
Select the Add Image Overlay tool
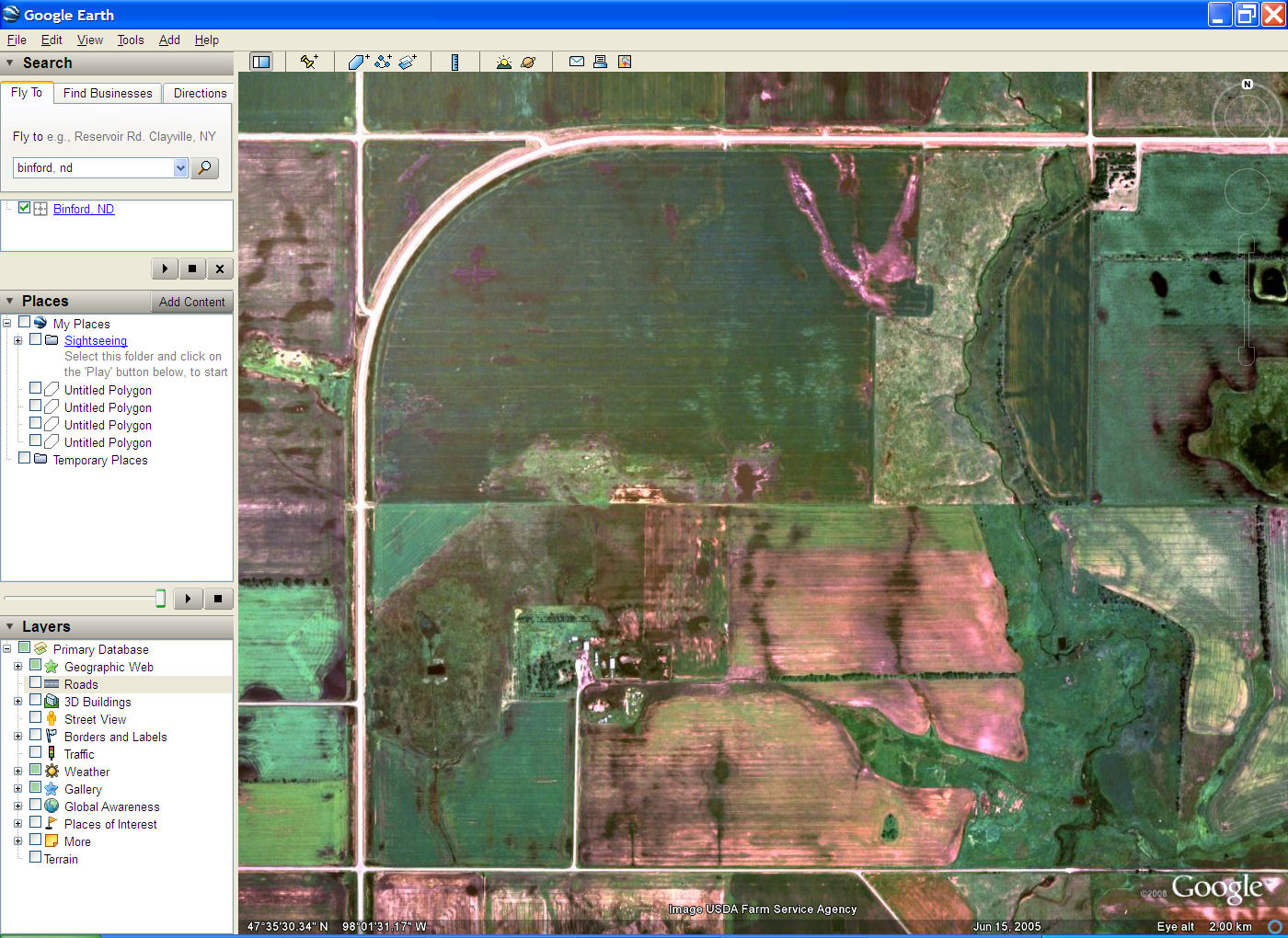click(x=408, y=62)
